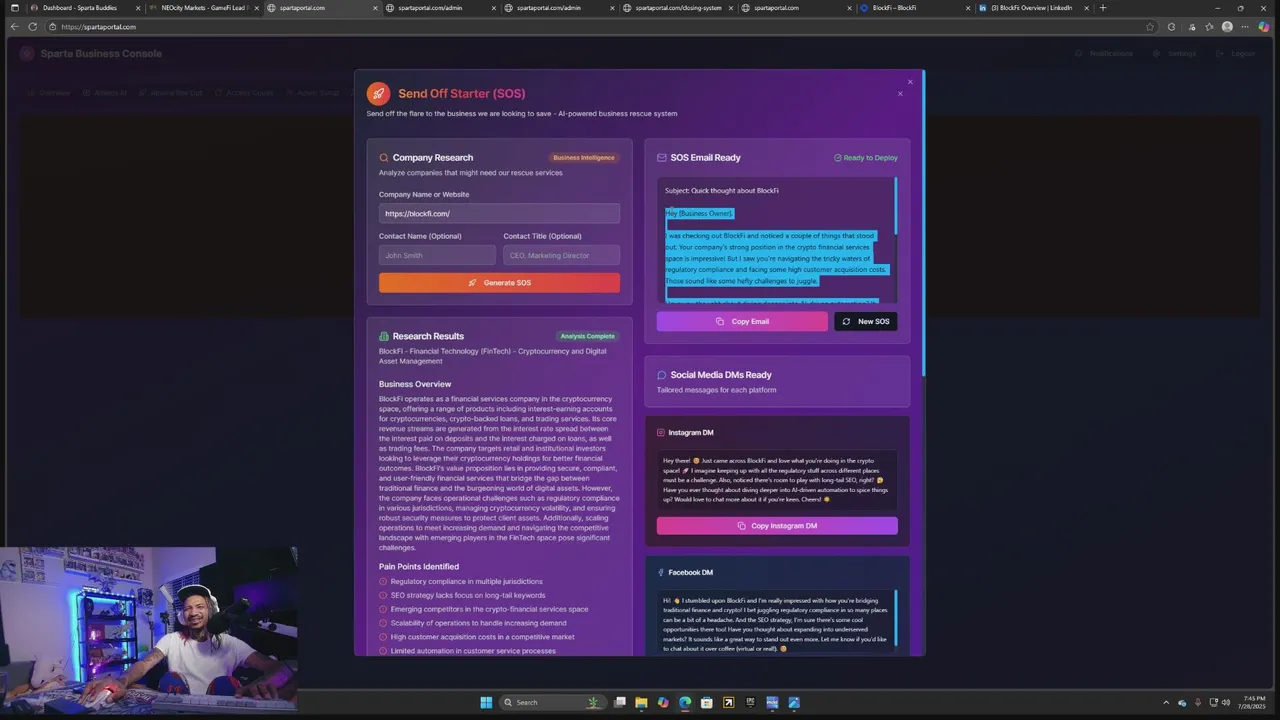
Task: Switch to BlockFi Overview LinkedIn tab
Action: tap(1032, 8)
